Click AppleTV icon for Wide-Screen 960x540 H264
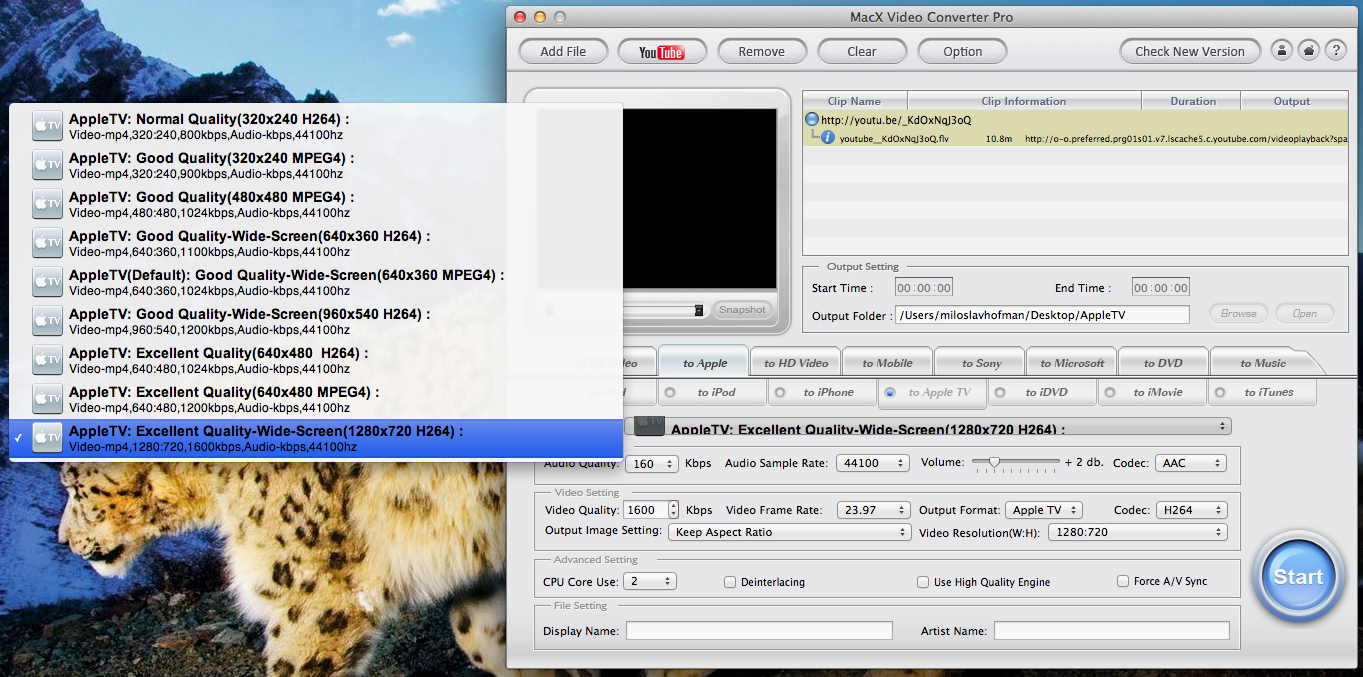Screen dimensions: 1363x677 (47, 320)
